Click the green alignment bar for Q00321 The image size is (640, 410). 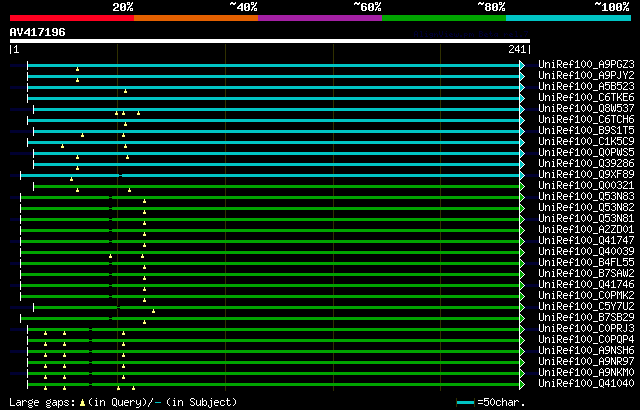click(277, 186)
